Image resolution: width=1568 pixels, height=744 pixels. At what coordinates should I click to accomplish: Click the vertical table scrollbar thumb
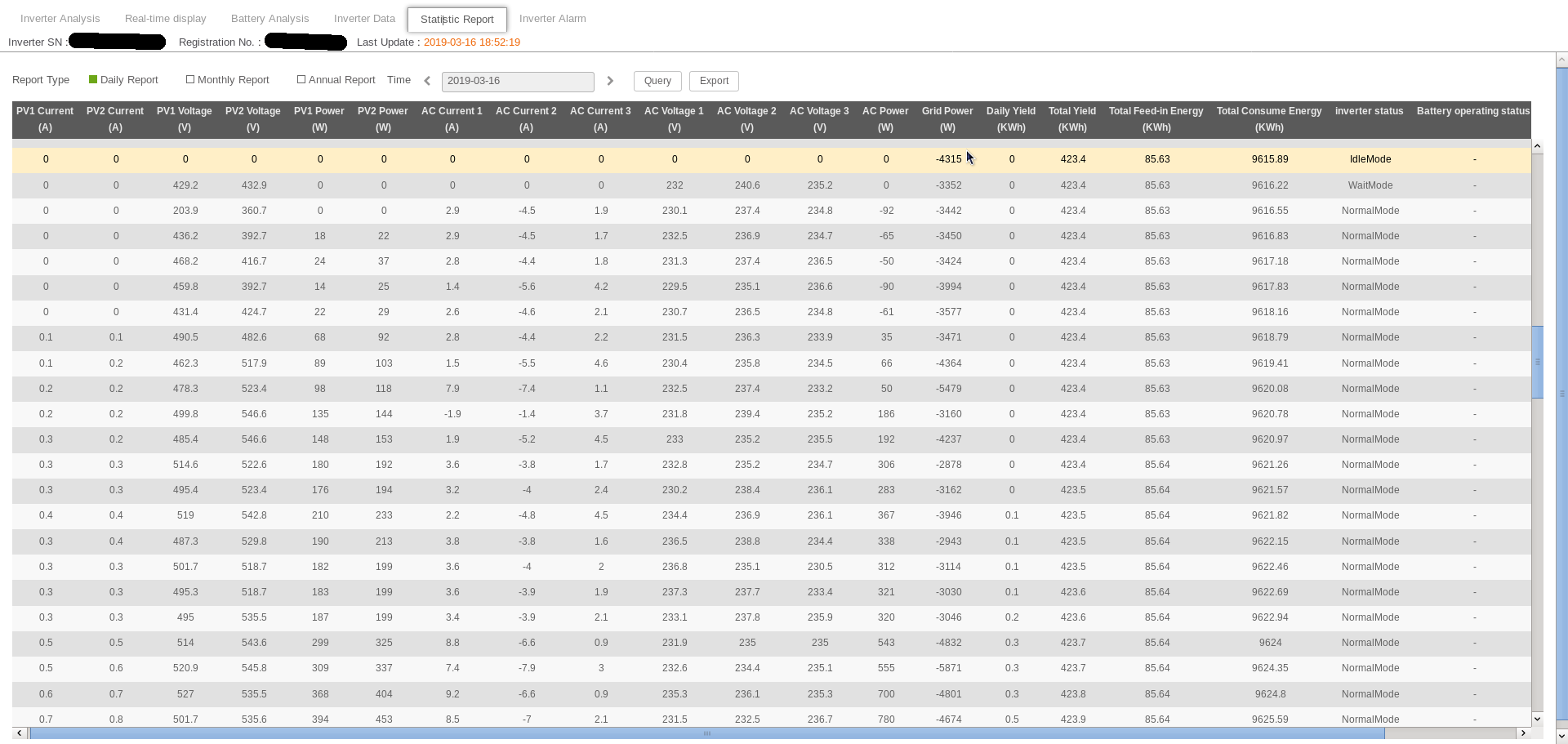coord(1537,362)
